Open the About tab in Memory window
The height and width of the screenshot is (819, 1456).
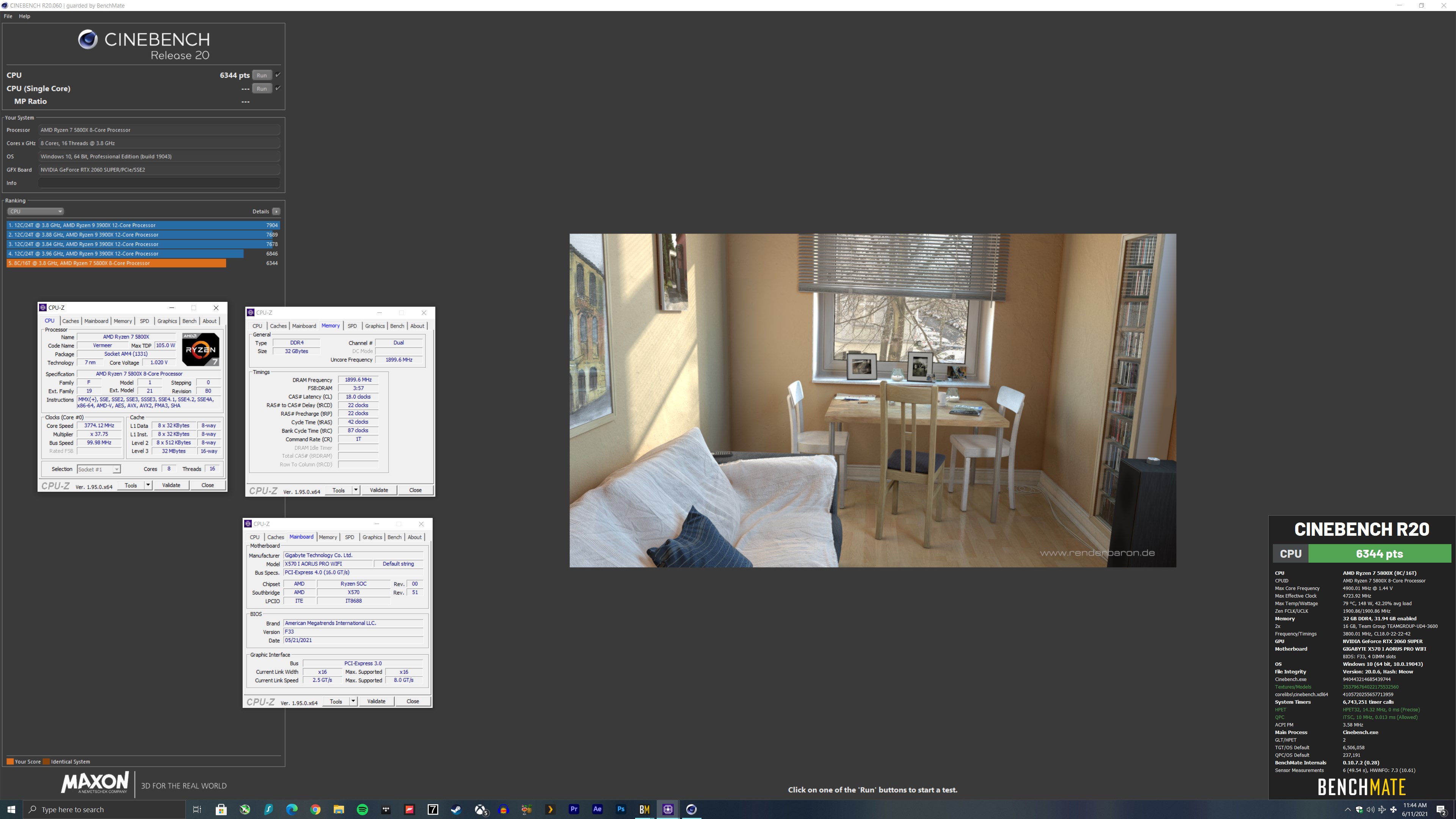click(x=417, y=326)
